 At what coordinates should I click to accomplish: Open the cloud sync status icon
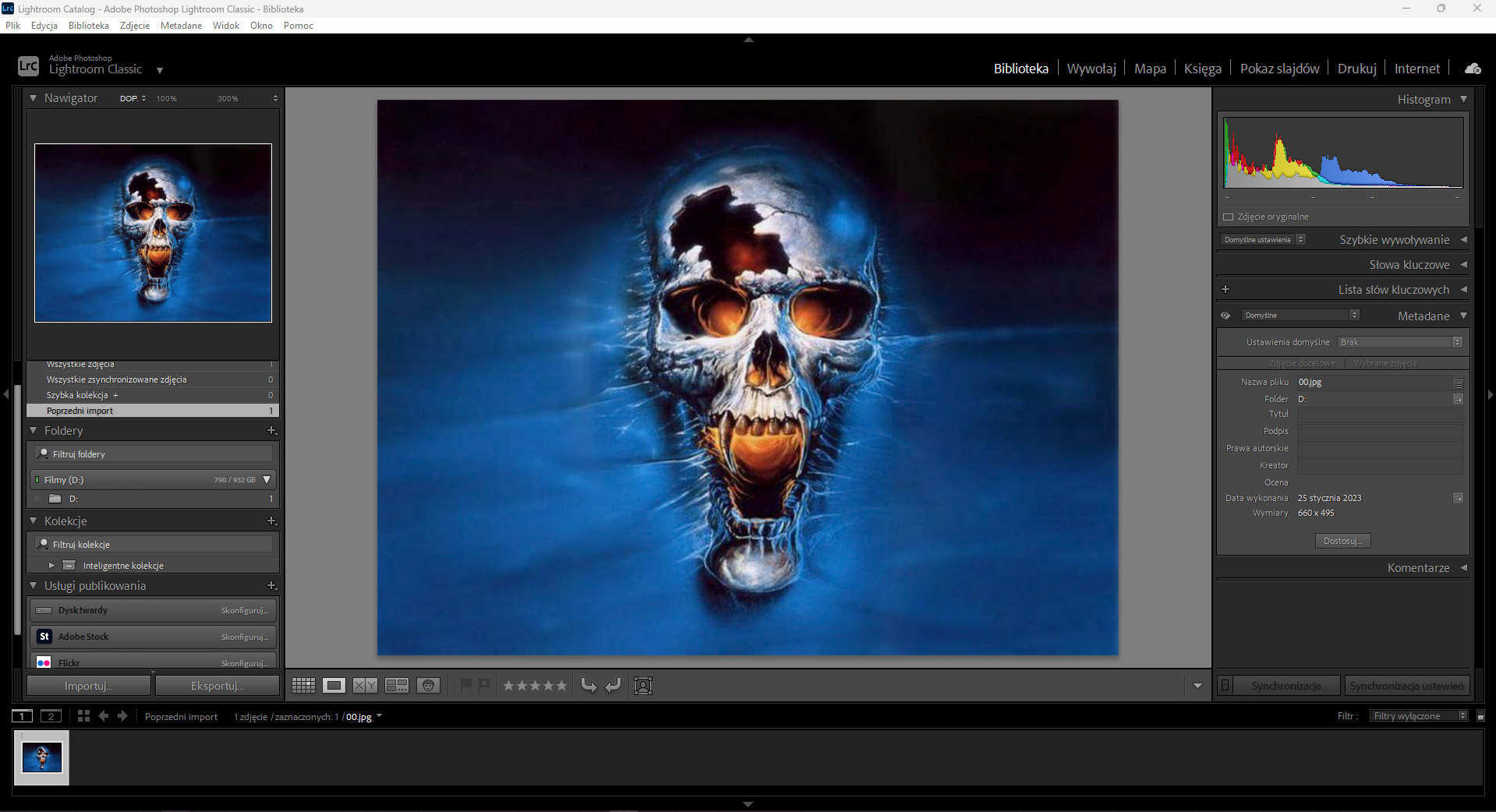pyautogui.click(x=1473, y=69)
